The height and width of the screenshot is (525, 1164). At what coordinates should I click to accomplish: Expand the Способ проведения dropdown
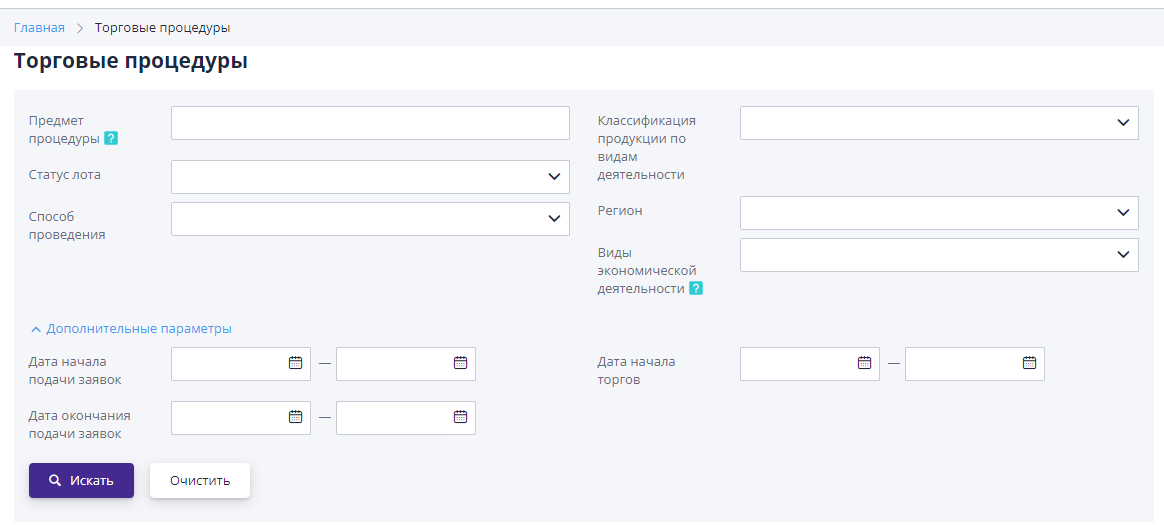click(370, 219)
